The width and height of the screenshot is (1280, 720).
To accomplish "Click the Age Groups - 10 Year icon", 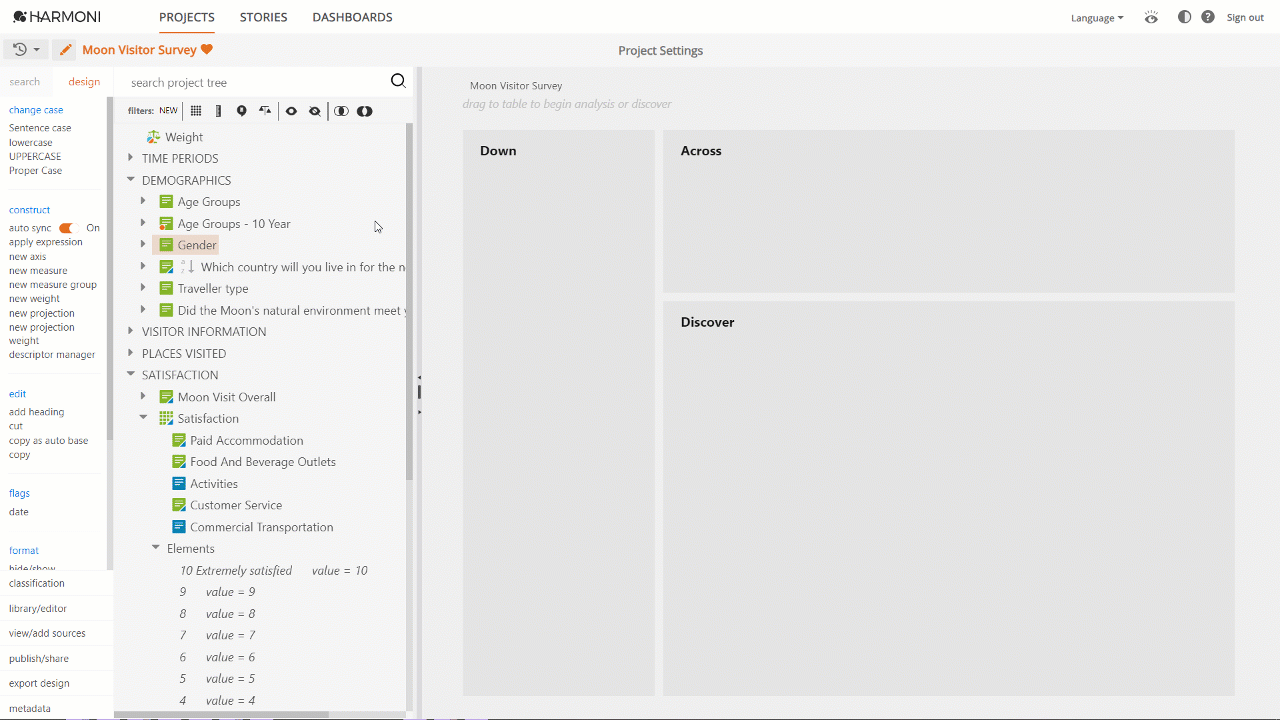I will click(166, 224).
